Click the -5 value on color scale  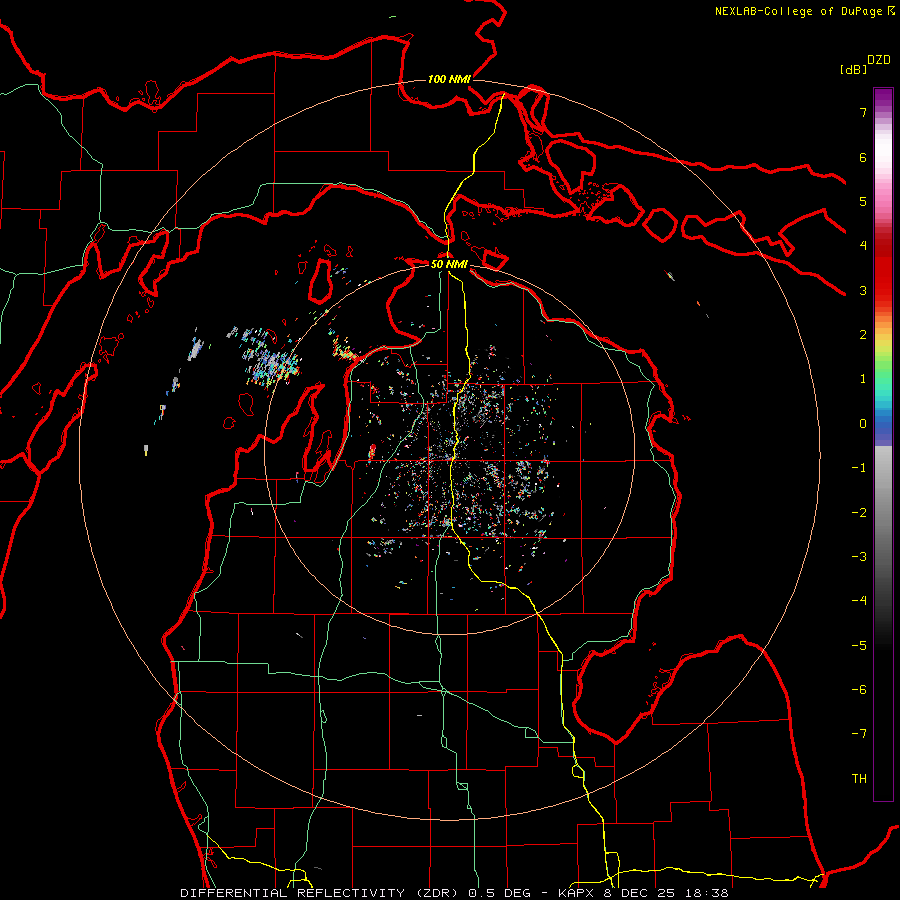click(x=859, y=646)
